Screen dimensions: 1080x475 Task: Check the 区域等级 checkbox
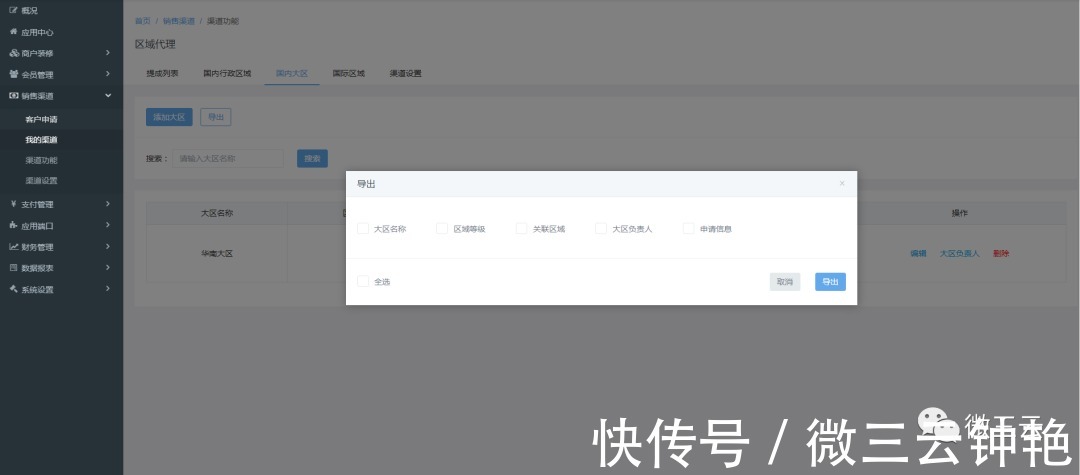(442, 229)
